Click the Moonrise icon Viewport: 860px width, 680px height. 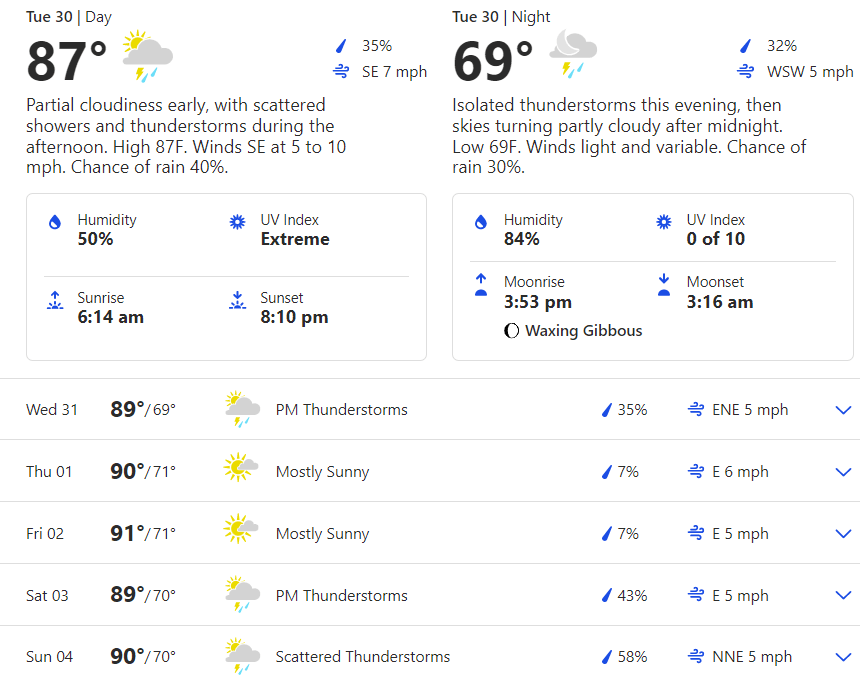click(481, 285)
